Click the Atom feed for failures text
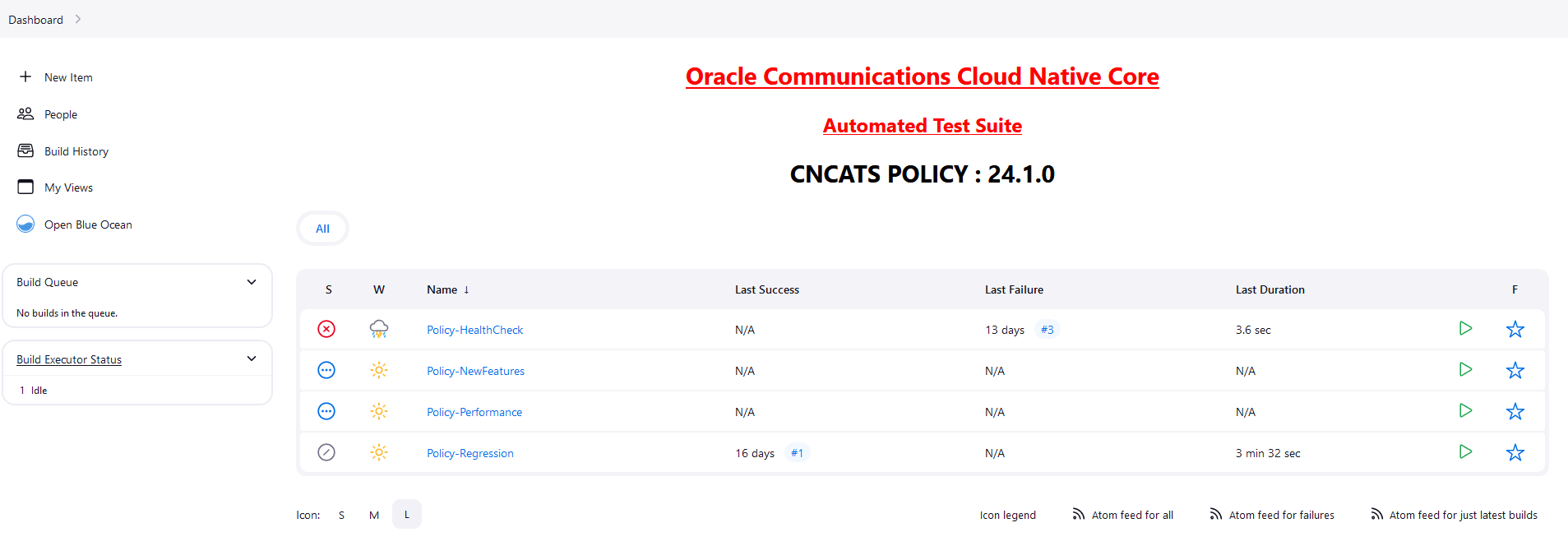 click(x=1281, y=515)
